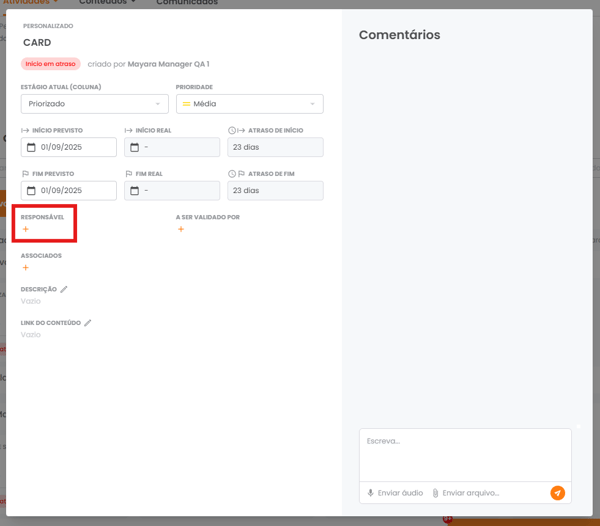Click the Início em atraso status badge
Image resolution: width=600 pixels, height=526 pixels.
pyautogui.click(x=51, y=63)
